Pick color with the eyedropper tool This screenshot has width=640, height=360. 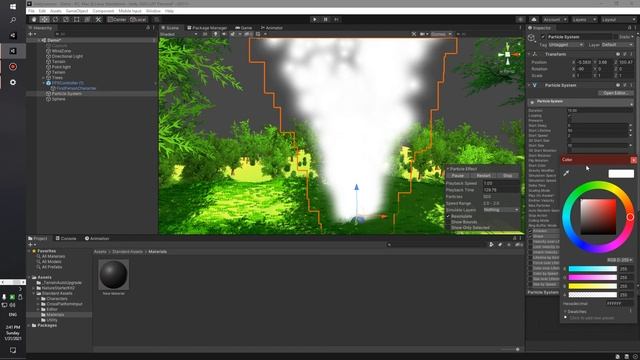[x=566, y=173]
